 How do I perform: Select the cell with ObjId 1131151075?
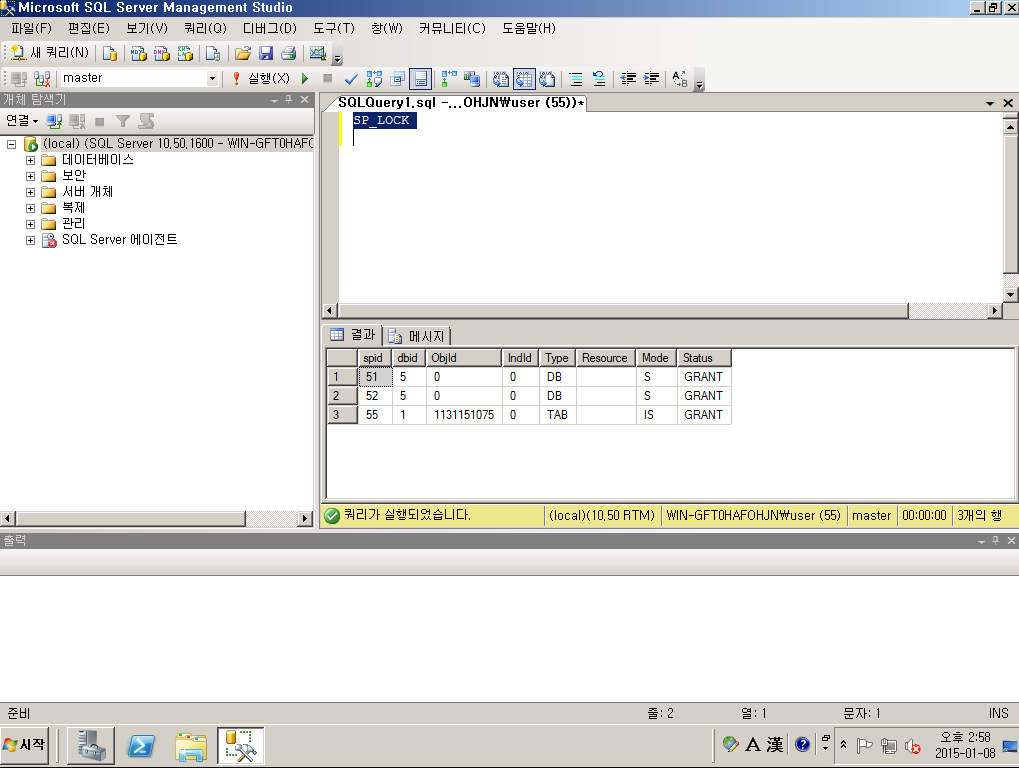464,415
